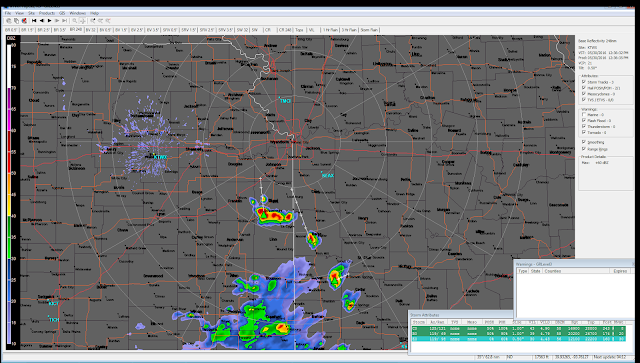Click the magnifier zoom tool icon
The height and width of the screenshot is (363, 640).
(x=74, y=20)
